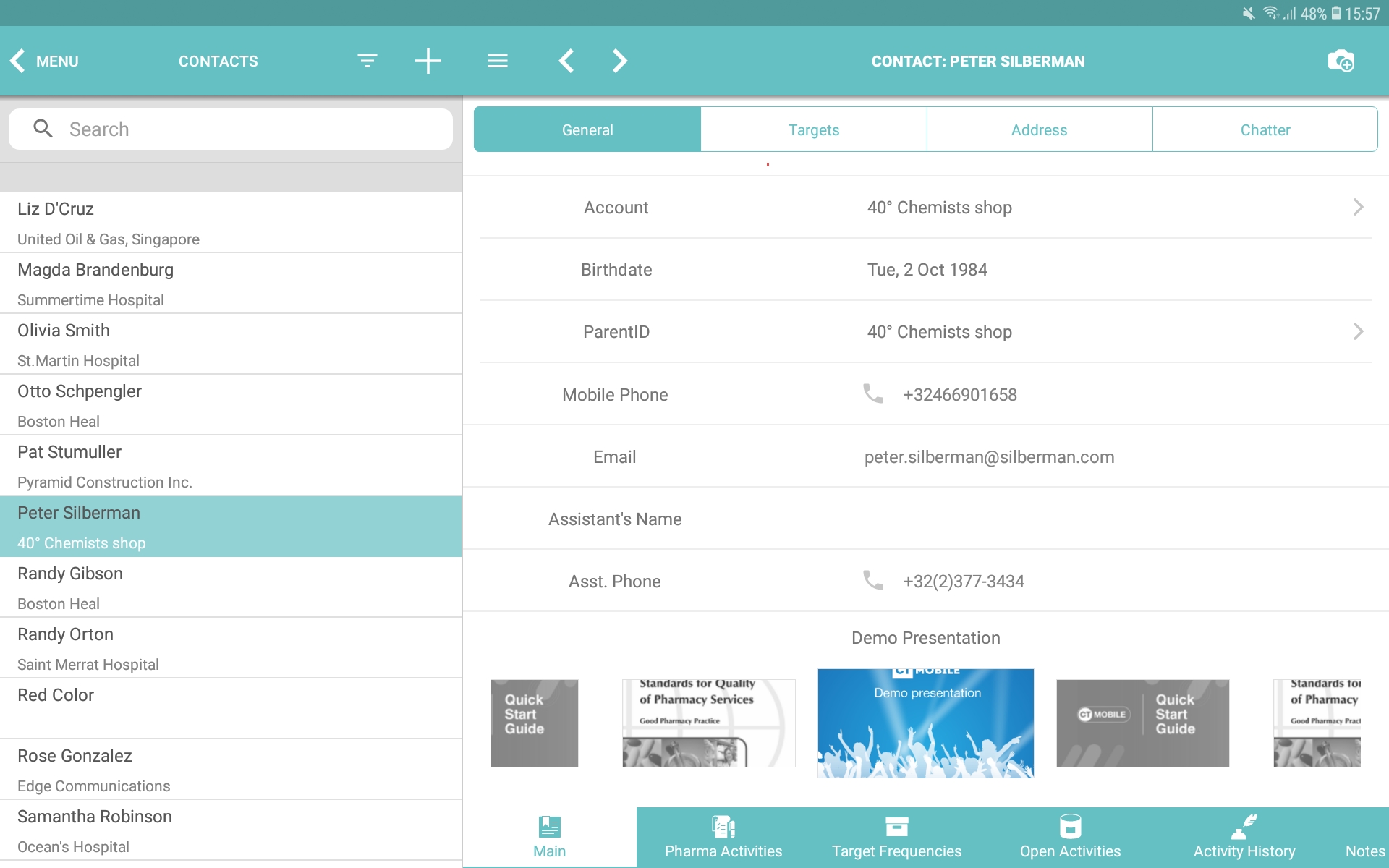The width and height of the screenshot is (1389, 868).
Task: Tap the filter icon in Contacts header
Action: click(368, 61)
